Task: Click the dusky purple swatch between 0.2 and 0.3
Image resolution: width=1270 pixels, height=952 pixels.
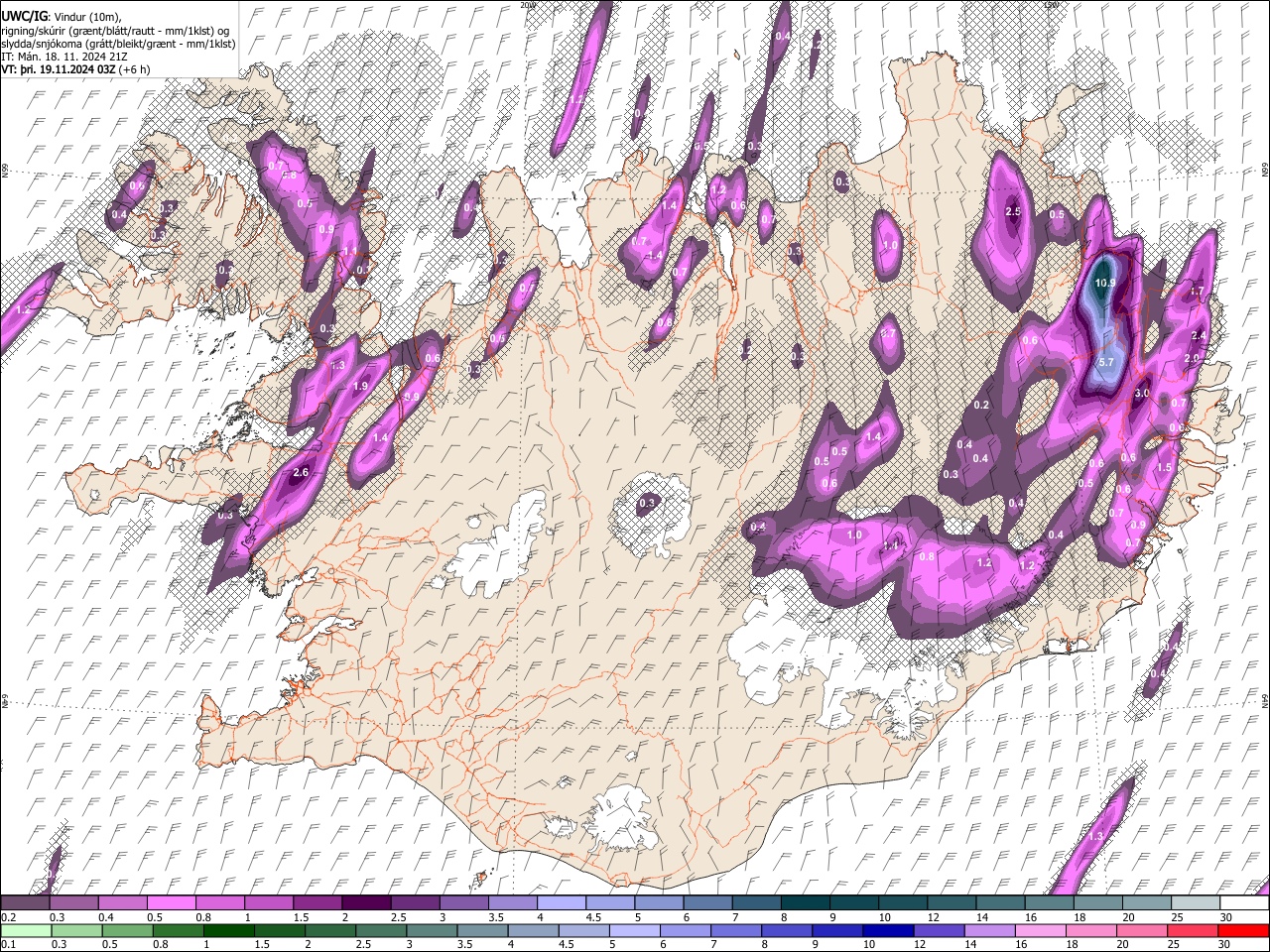Action: point(25,902)
